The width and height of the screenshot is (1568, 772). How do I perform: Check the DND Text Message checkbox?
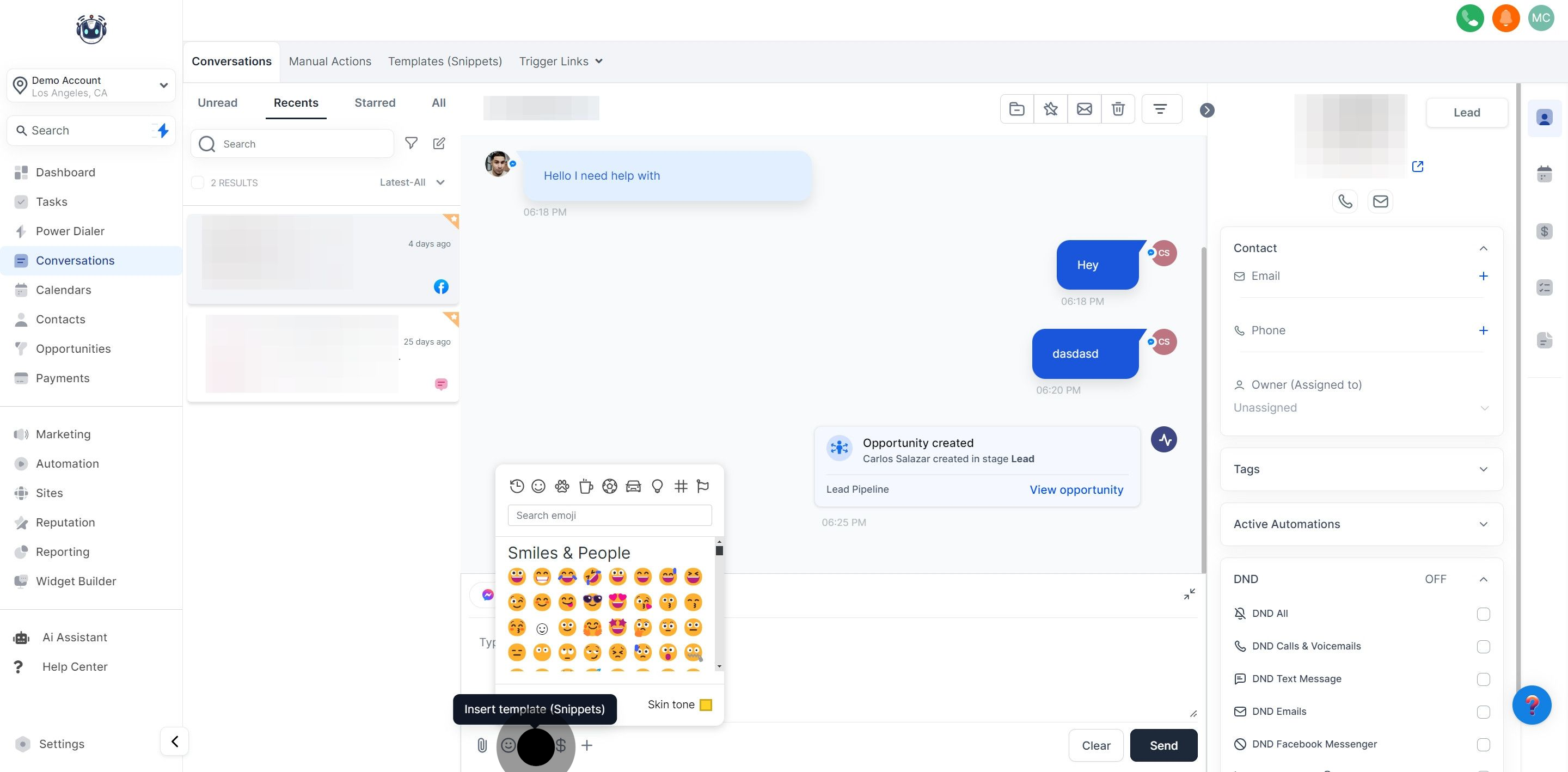(x=1483, y=679)
